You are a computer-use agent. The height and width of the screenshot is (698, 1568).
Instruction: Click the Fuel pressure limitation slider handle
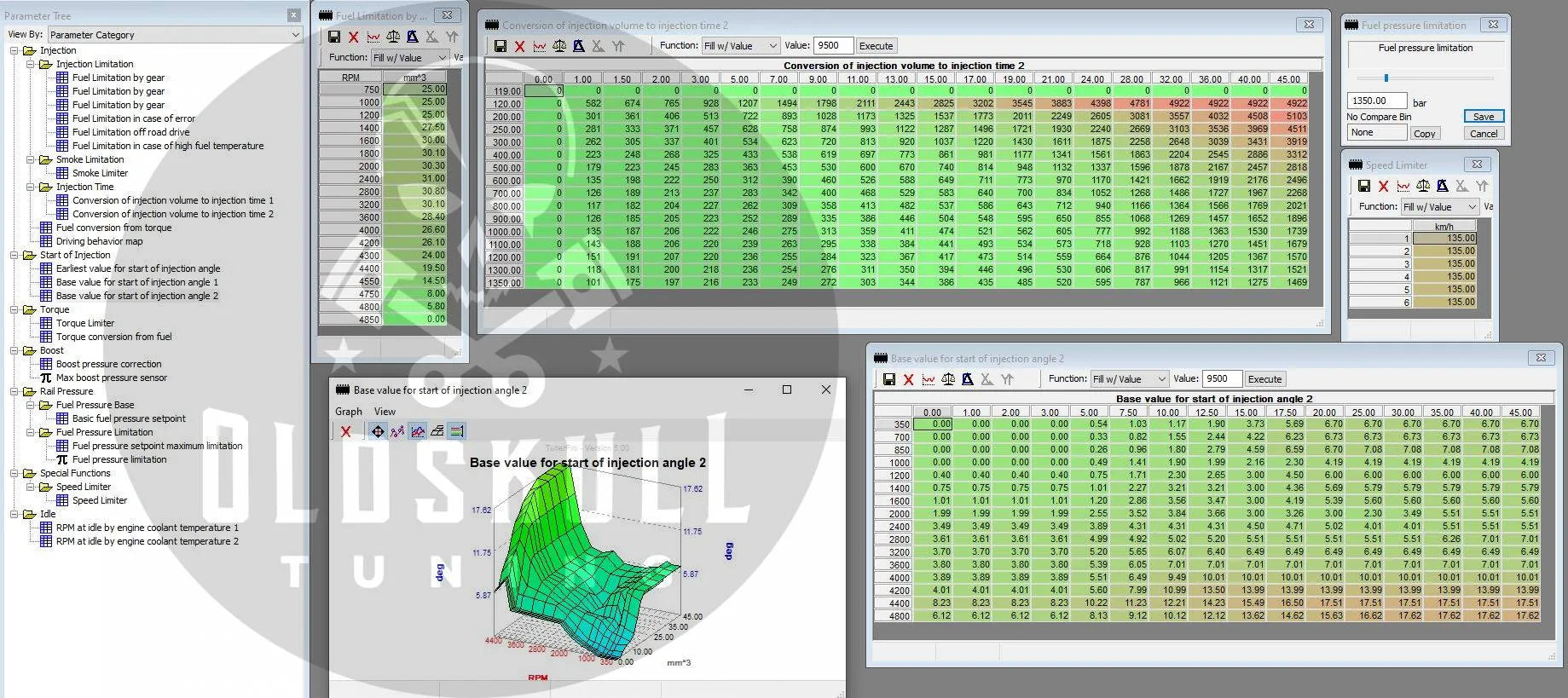1386,78
